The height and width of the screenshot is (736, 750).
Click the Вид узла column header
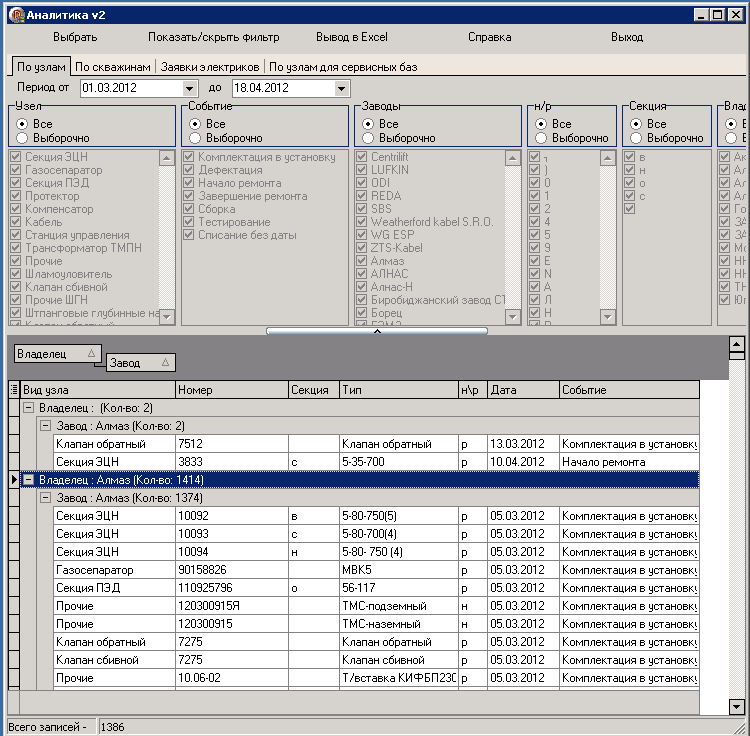tap(98, 390)
